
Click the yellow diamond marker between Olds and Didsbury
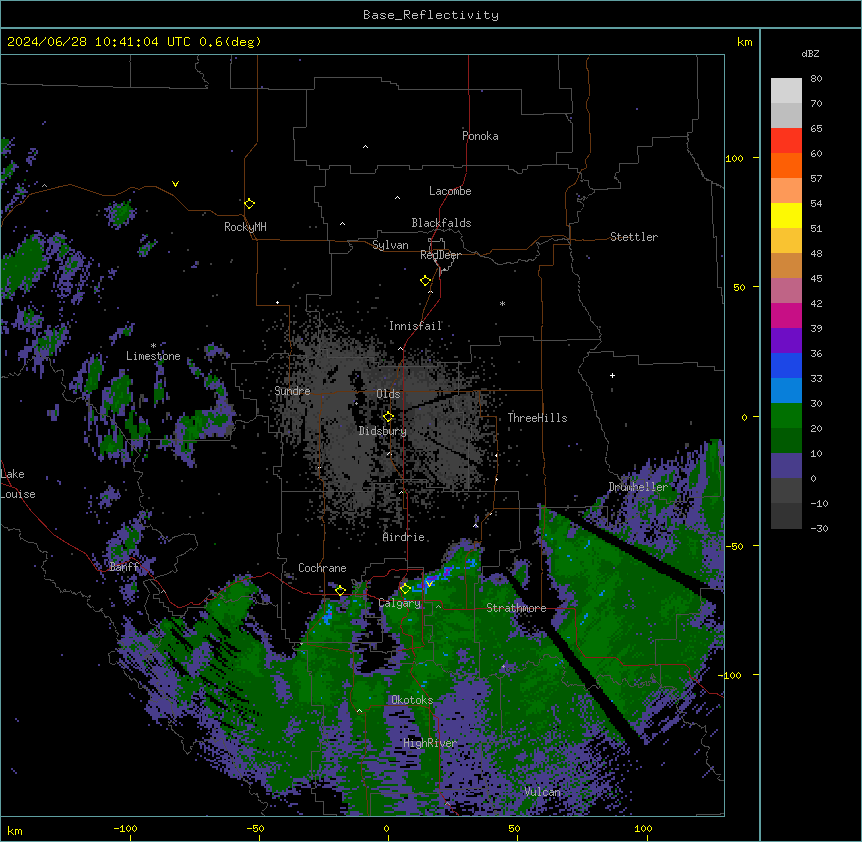coord(389,417)
